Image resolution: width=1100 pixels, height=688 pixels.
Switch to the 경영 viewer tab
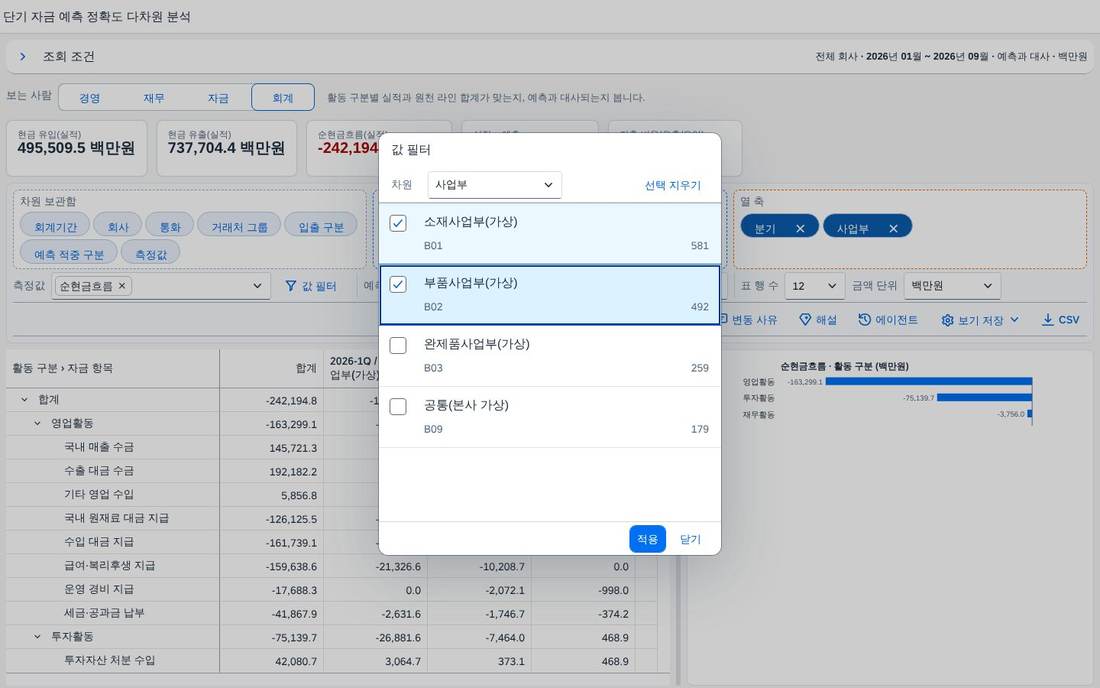[x=90, y=98]
